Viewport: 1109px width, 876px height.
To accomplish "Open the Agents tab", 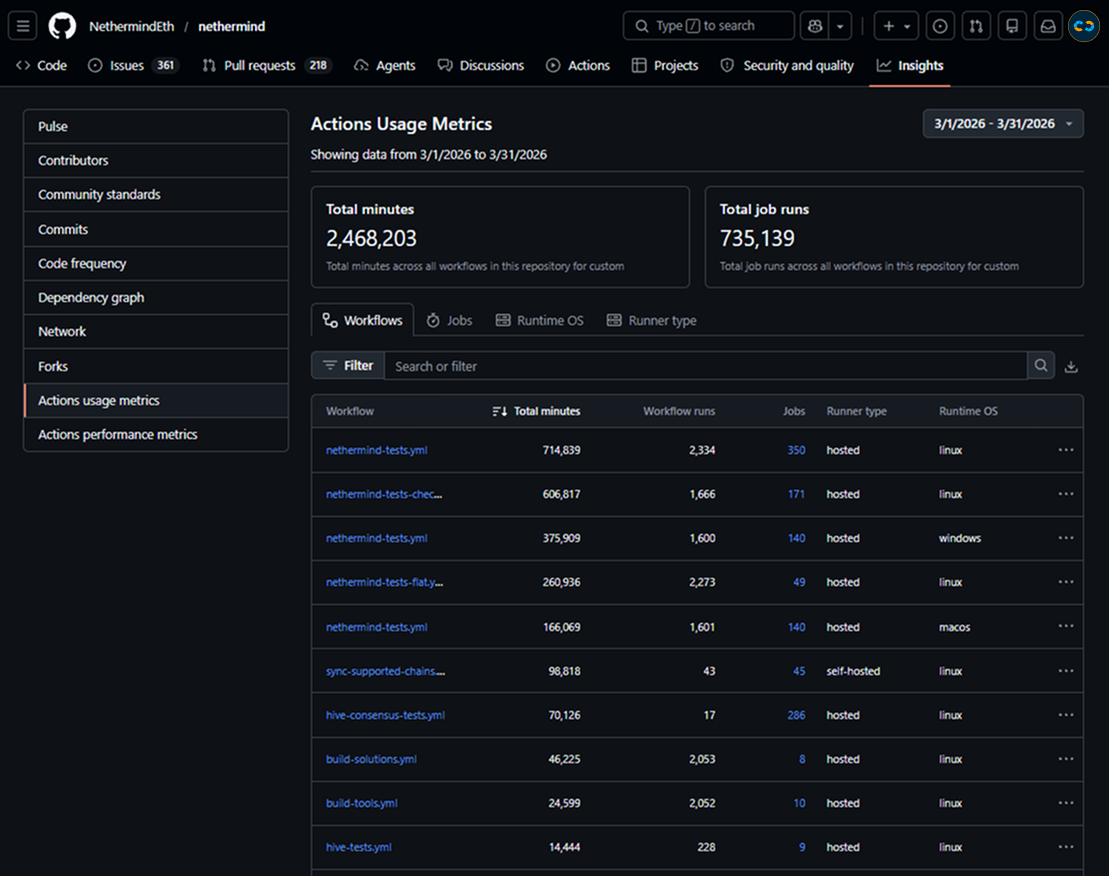I will click(x=385, y=66).
